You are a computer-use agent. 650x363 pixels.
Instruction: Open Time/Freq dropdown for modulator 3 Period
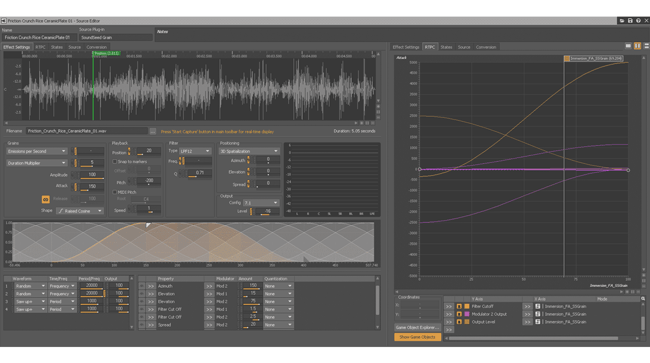[x=62, y=302]
